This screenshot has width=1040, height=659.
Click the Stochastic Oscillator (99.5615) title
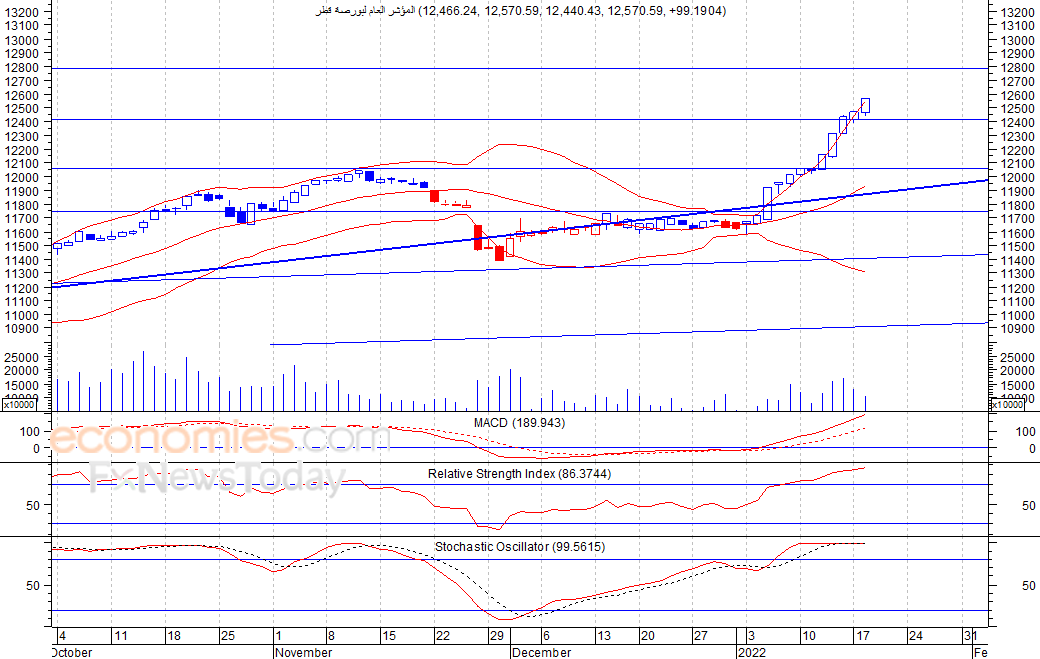(x=519, y=547)
